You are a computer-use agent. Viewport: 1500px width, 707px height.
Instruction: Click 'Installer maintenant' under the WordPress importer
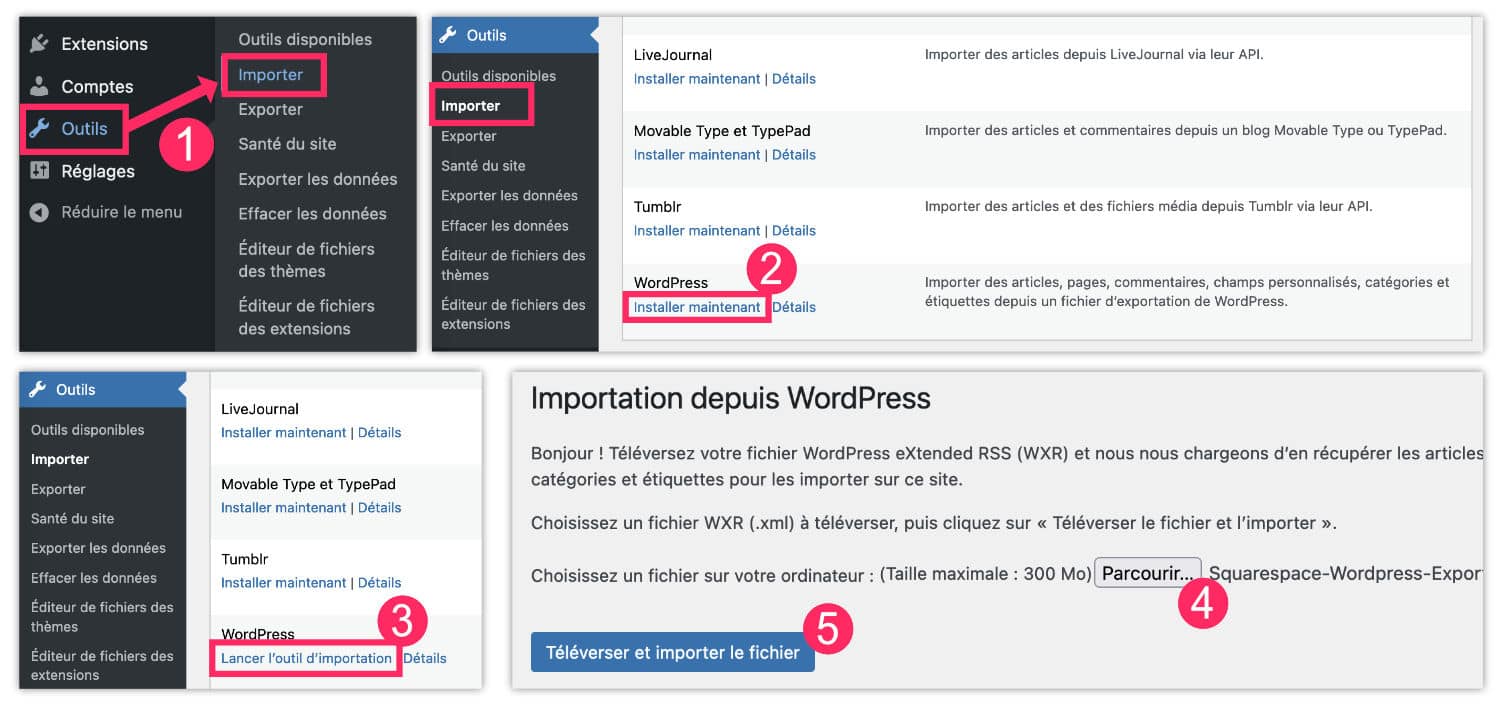[697, 307]
